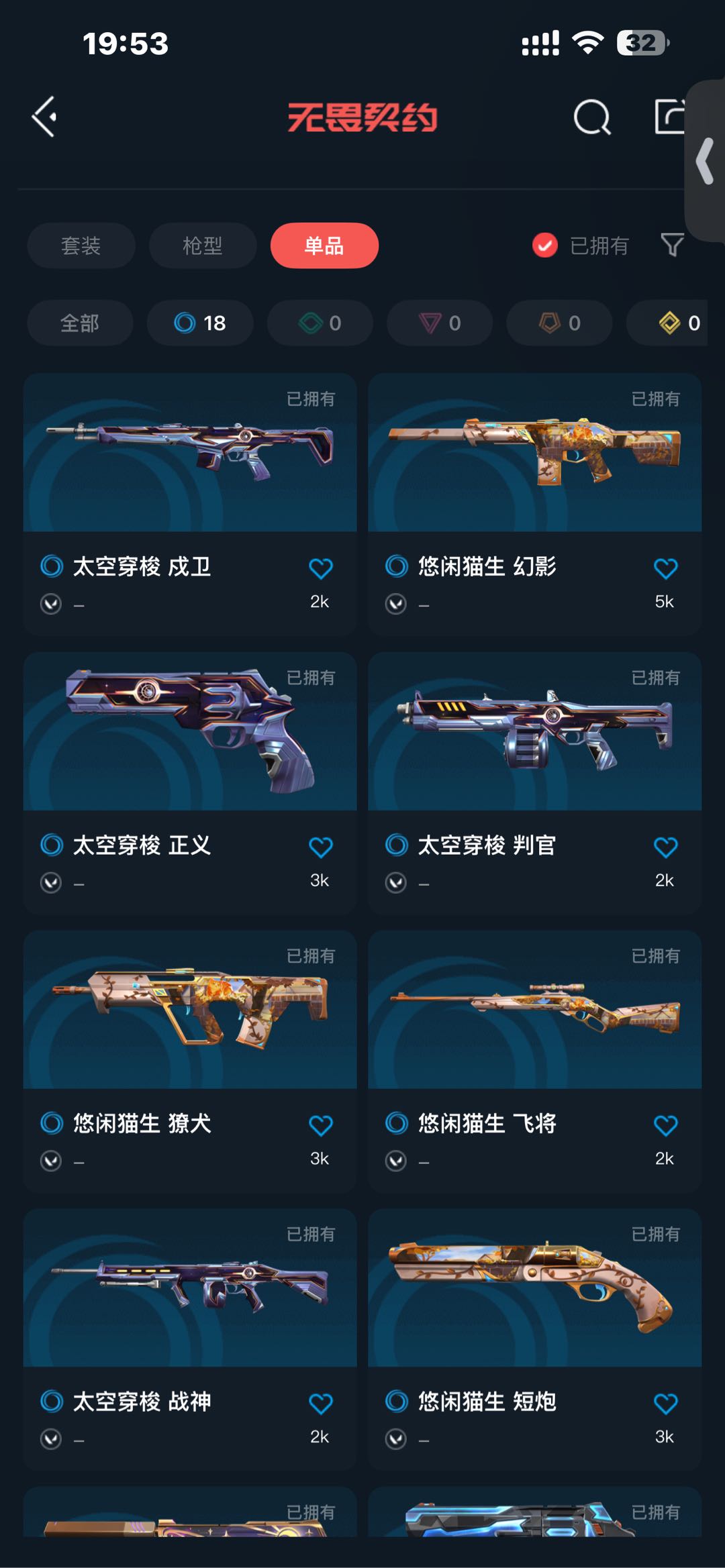
Task: Open the 悠闲猫生 飞将 weapon image
Action: (x=535, y=1009)
